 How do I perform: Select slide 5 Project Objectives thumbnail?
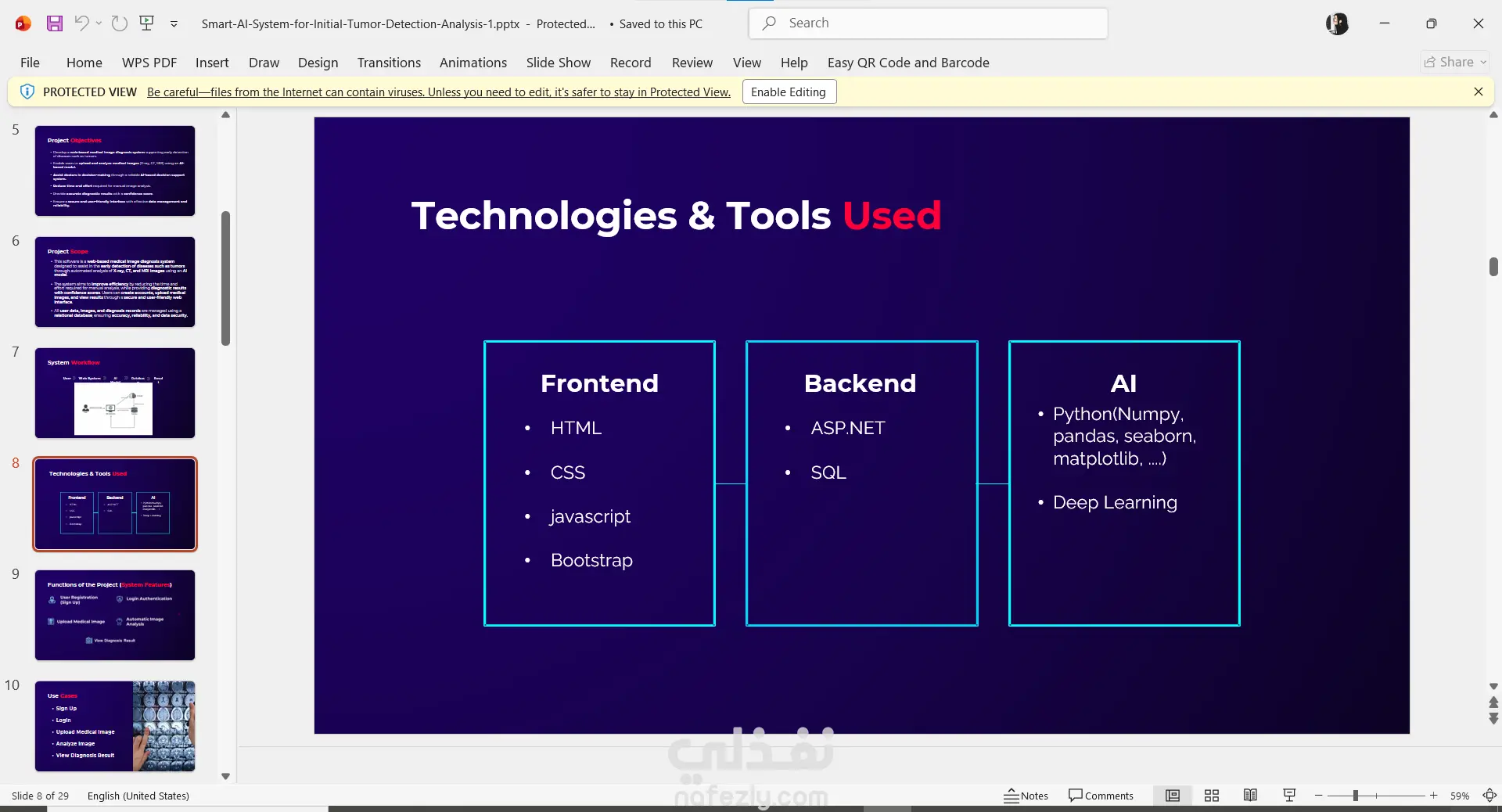coord(115,171)
